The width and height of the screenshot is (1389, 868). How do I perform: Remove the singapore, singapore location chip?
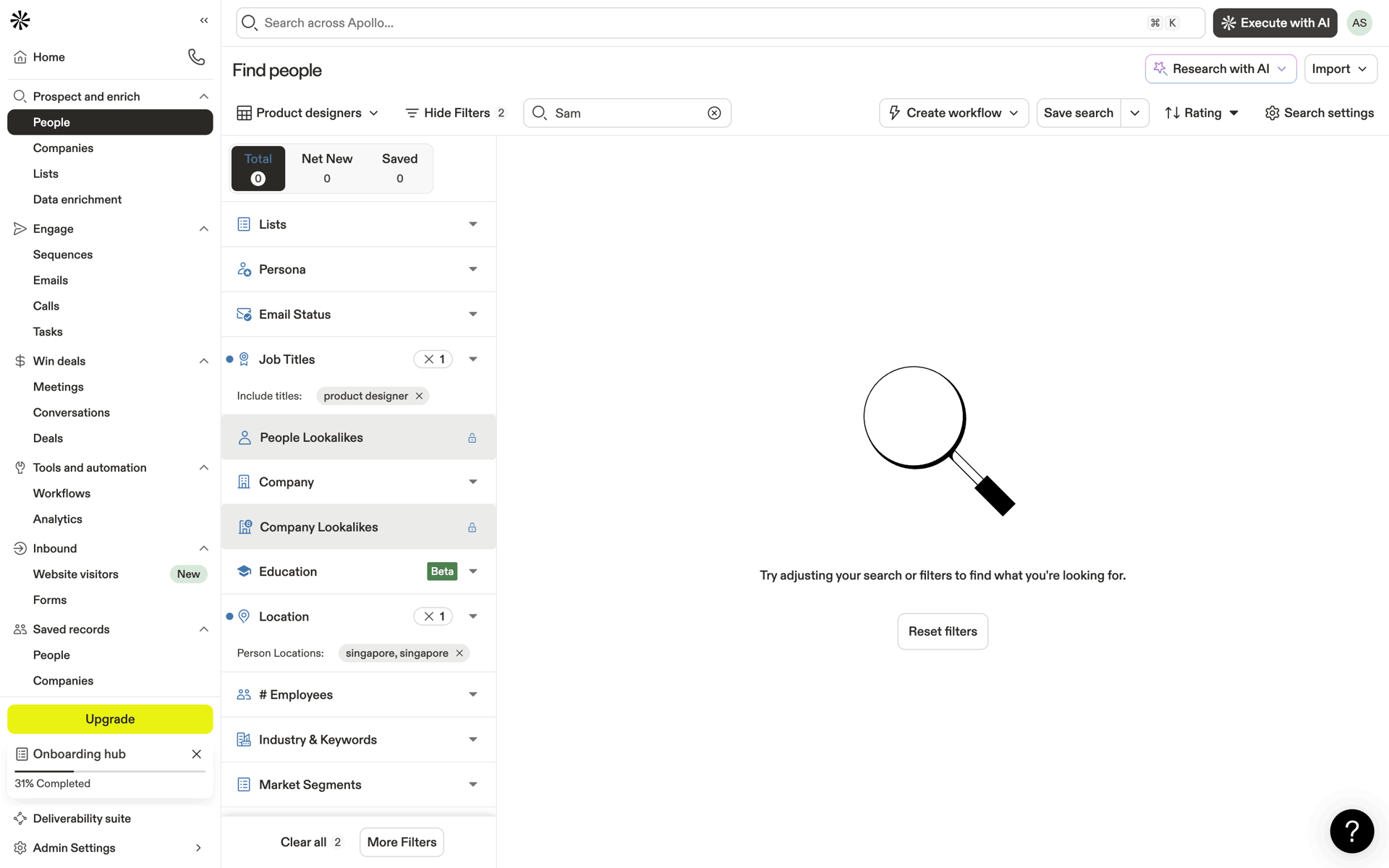(459, 653)
